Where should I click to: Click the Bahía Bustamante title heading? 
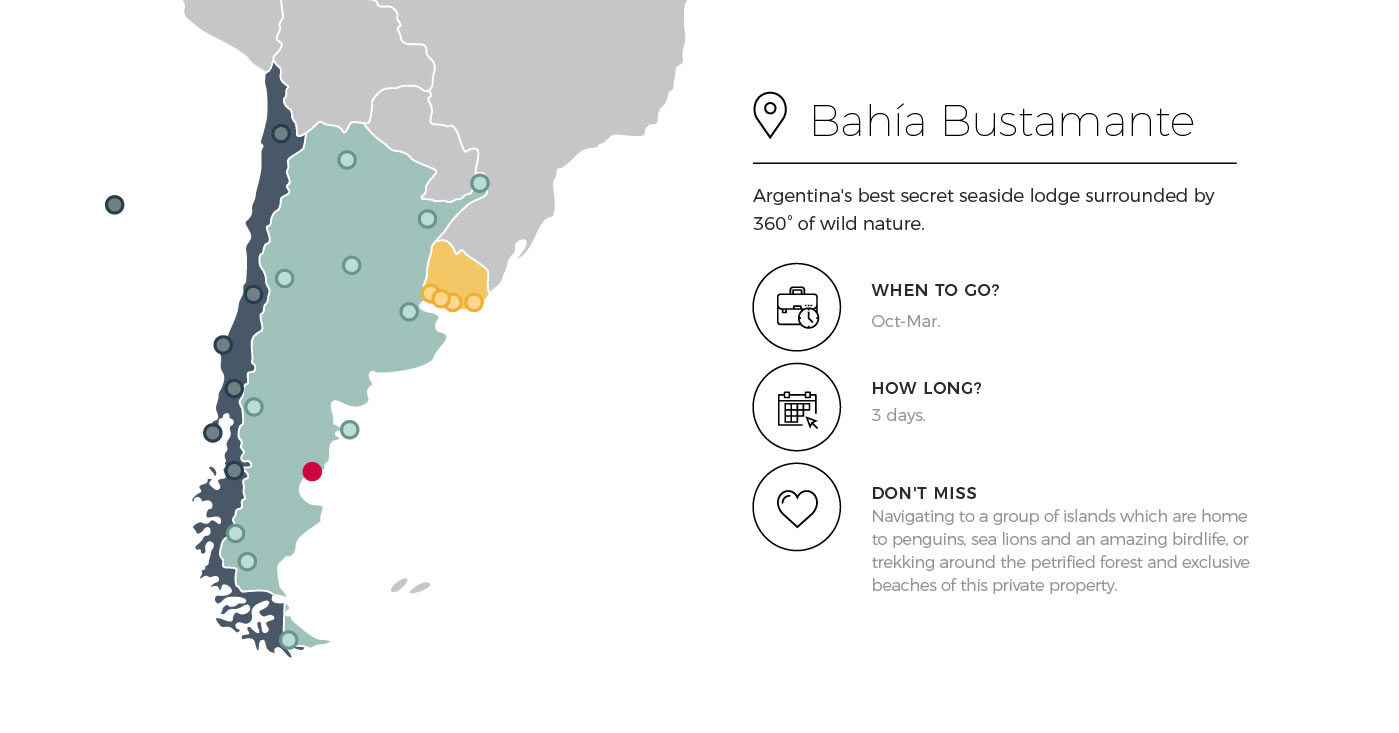[1001, 121]
